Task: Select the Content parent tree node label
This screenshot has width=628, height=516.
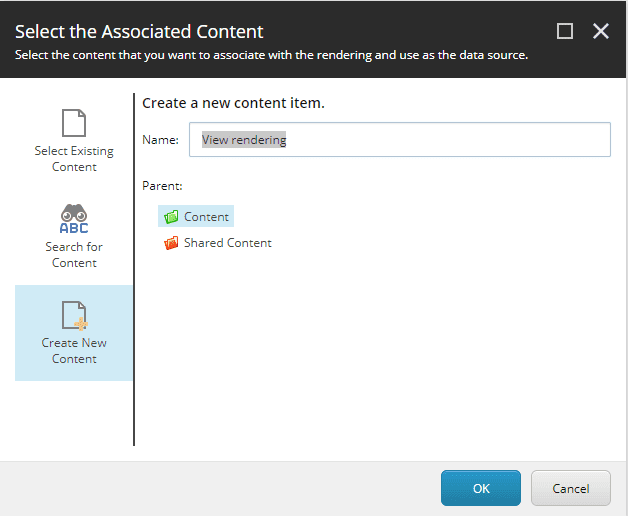Action: coord(207,217)
